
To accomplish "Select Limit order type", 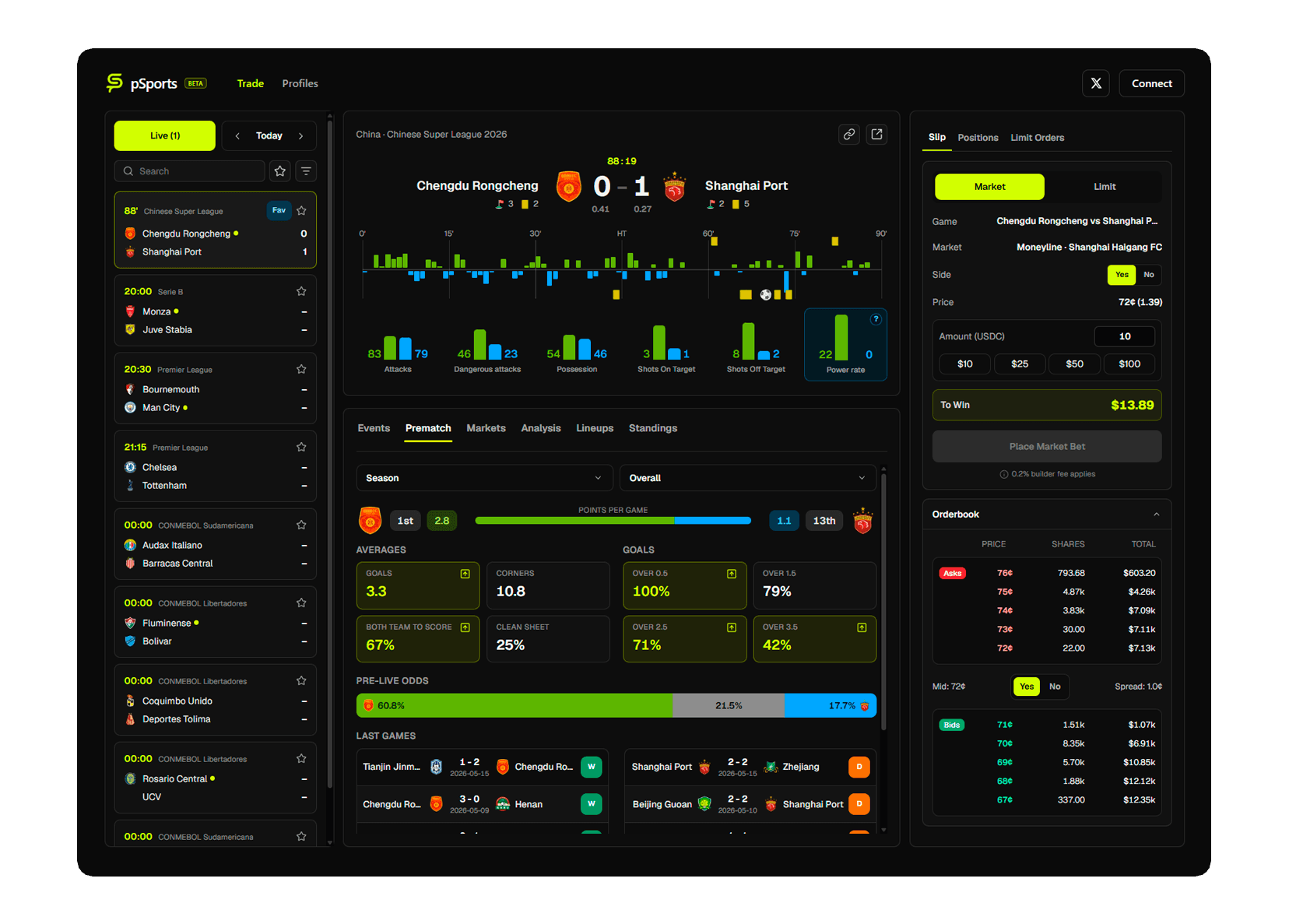I will (x=1105, y=187).
